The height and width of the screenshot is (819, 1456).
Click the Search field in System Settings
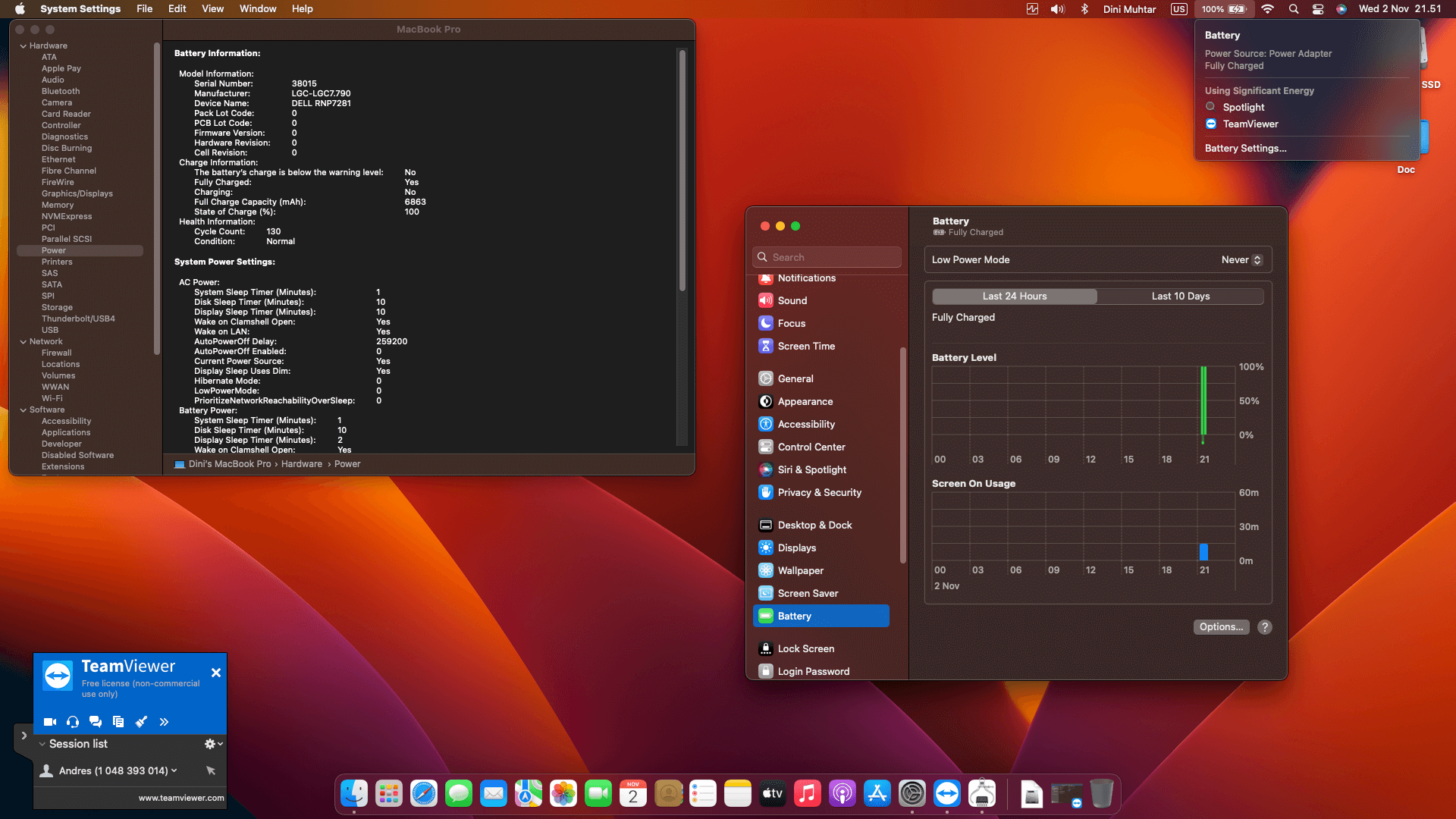[827, 256]
